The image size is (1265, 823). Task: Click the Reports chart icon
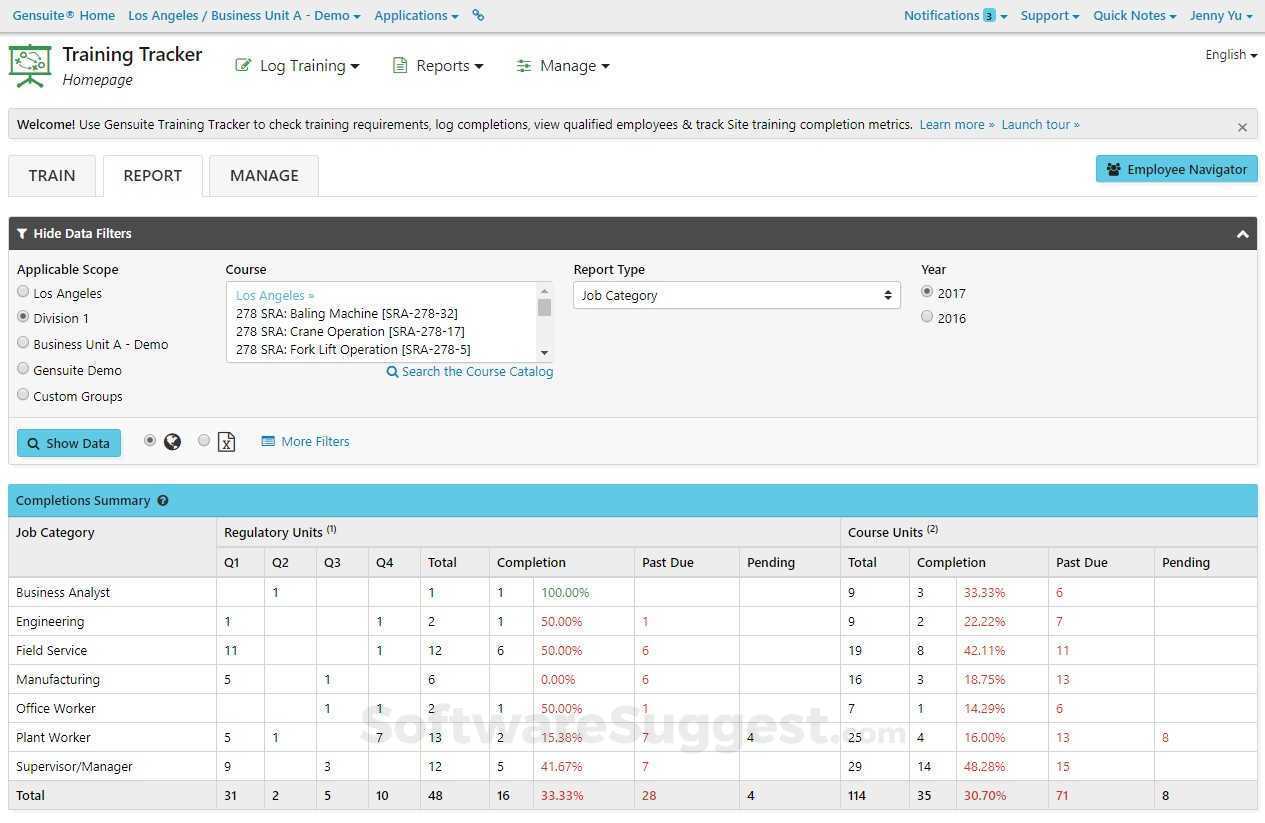point(400,64)
